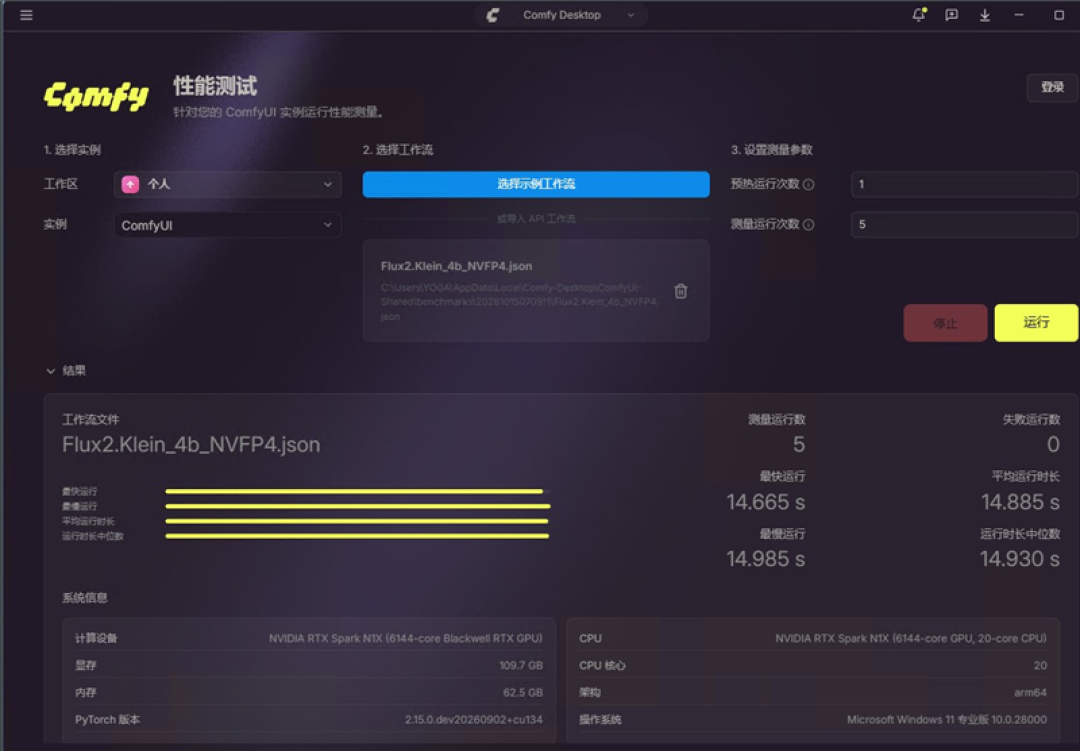Click the 架构 arm64 value
Image resolution: width=1080 pixels, height=751 pixels.
pos(1030,692)
